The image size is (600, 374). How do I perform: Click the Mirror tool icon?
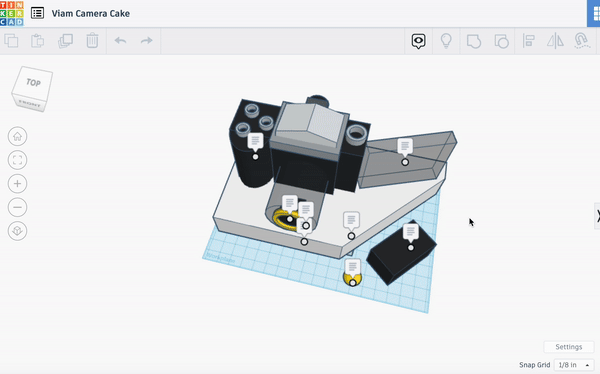click(x=555, y=41)
